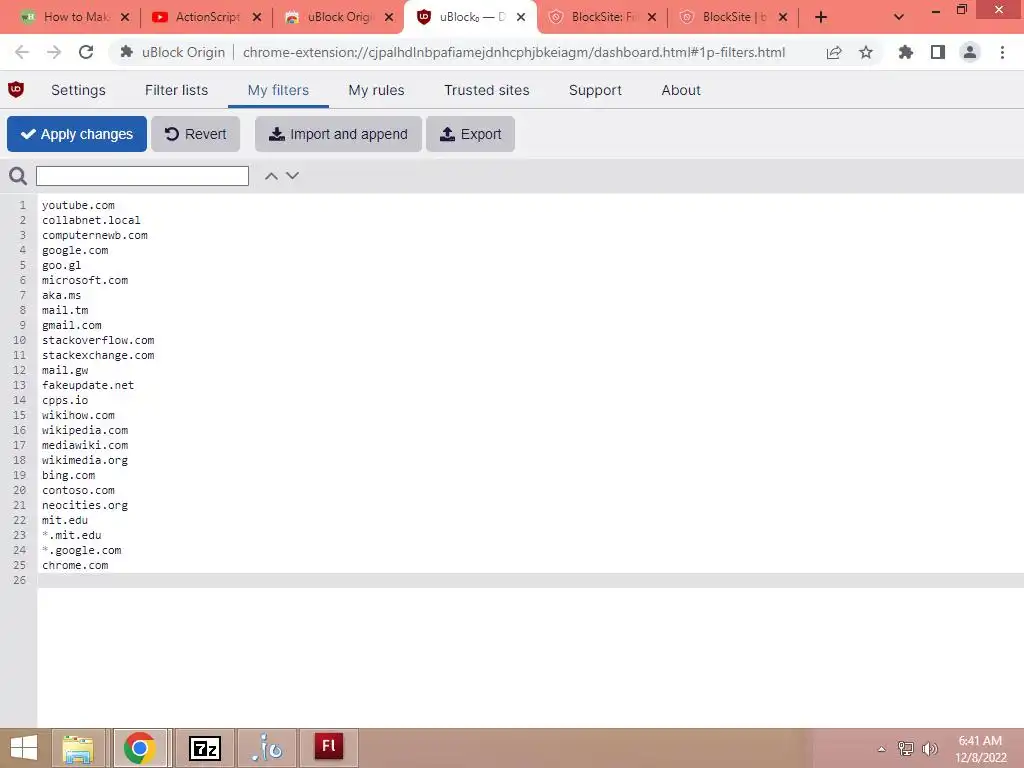
Task: Click the uBlock Origin shield logo
Action: [16, 89]
